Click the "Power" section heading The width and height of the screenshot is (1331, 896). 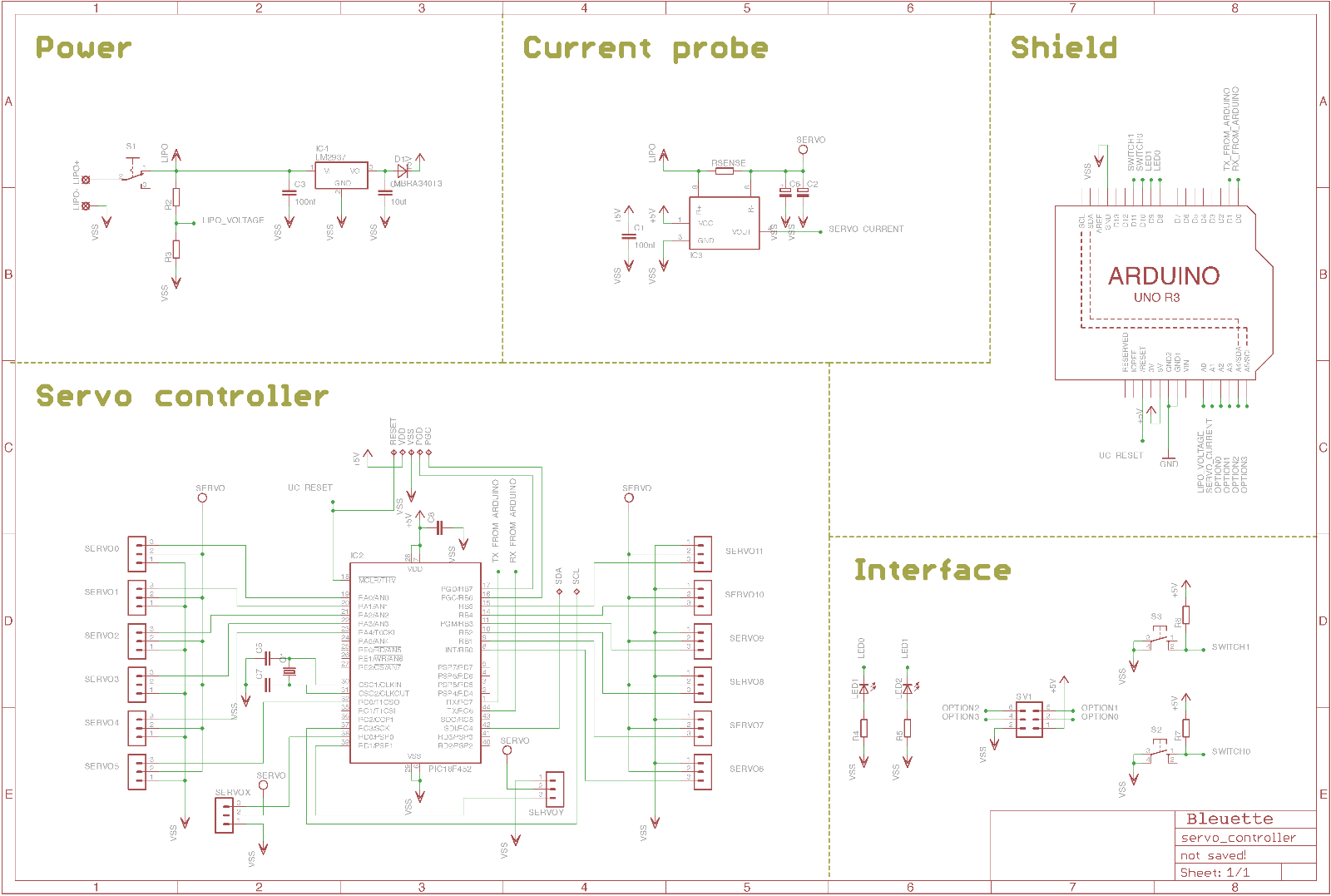coord(83,47)
